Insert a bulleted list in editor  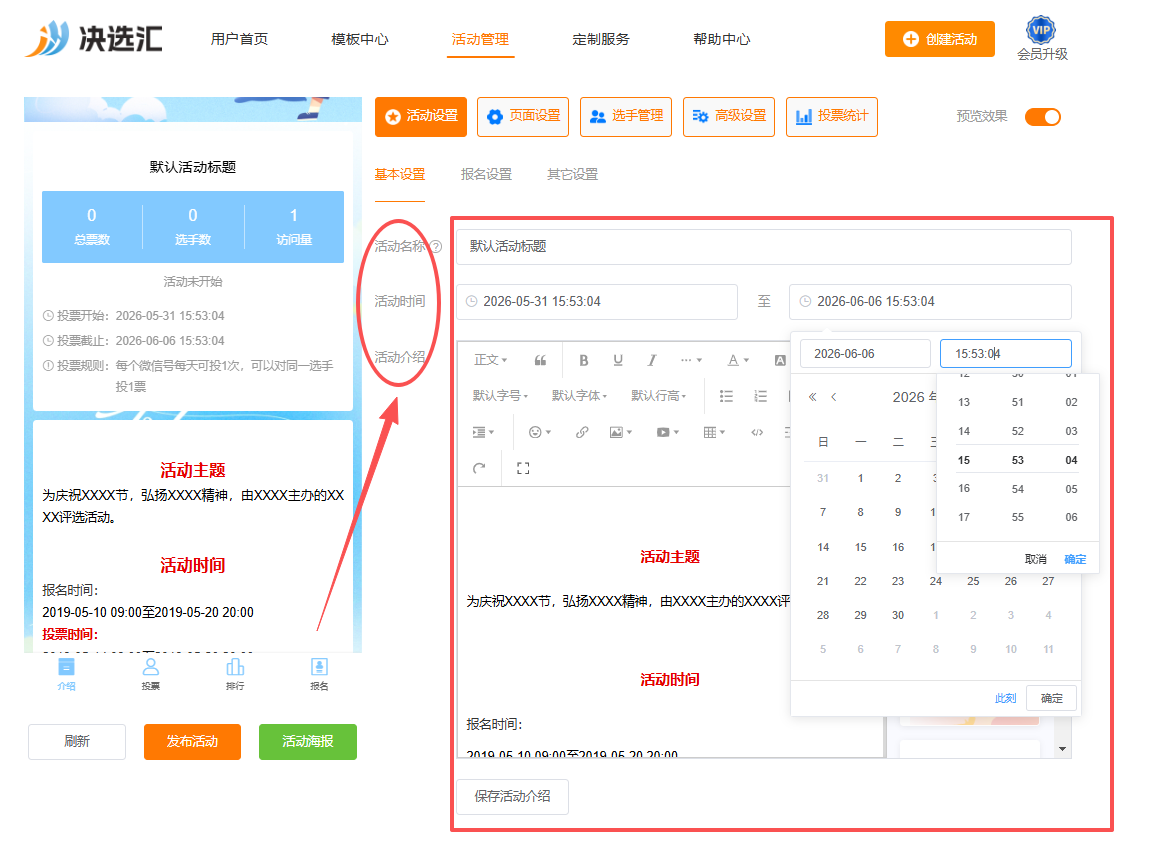click(726, 396)
